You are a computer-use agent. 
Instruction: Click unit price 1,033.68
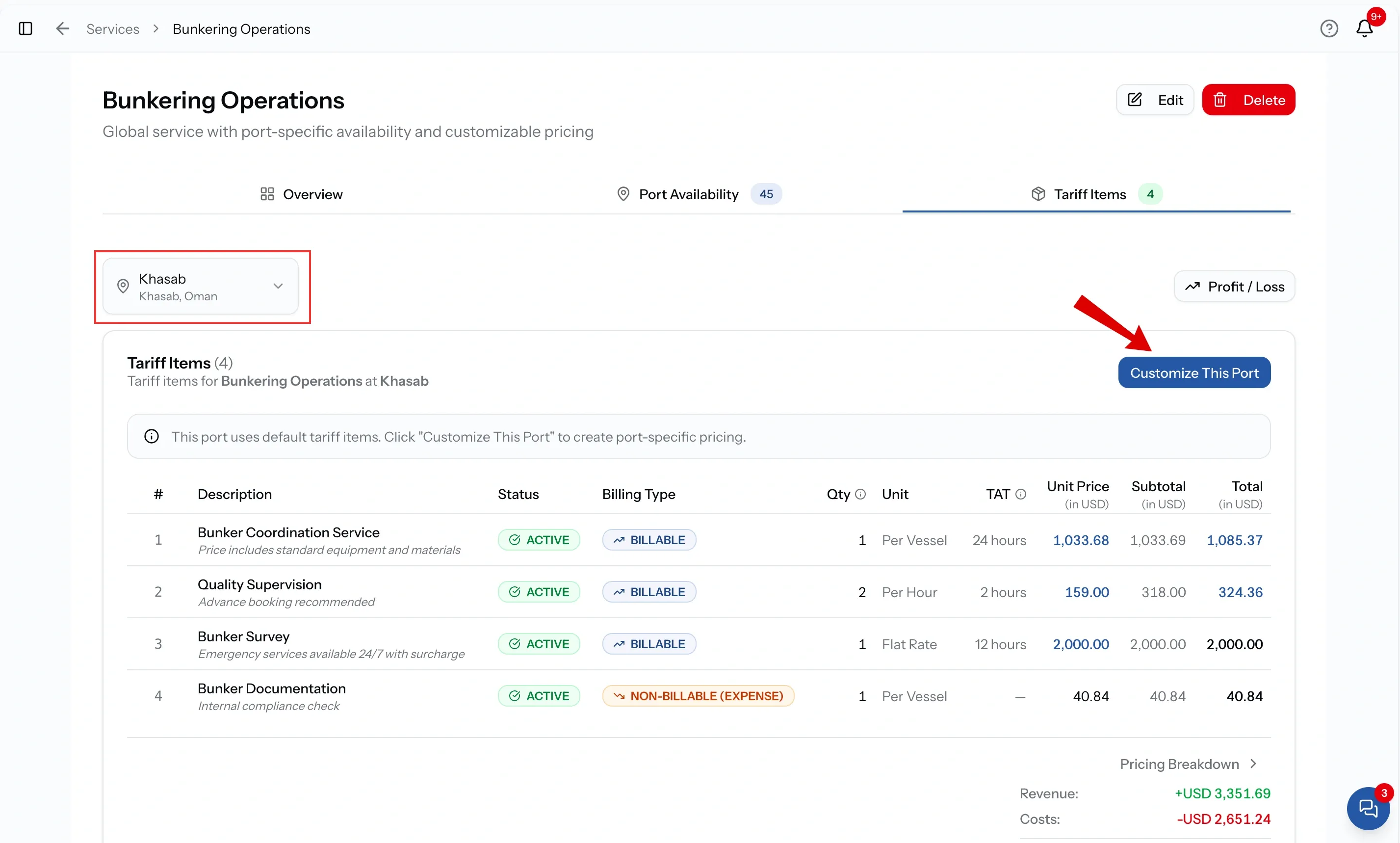1080,540
